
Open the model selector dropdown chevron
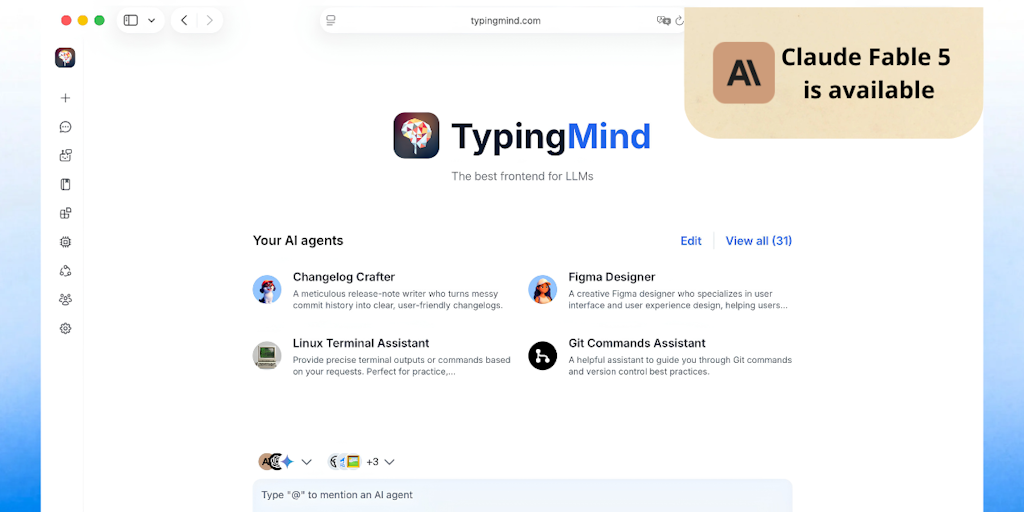tap(306, 462)
